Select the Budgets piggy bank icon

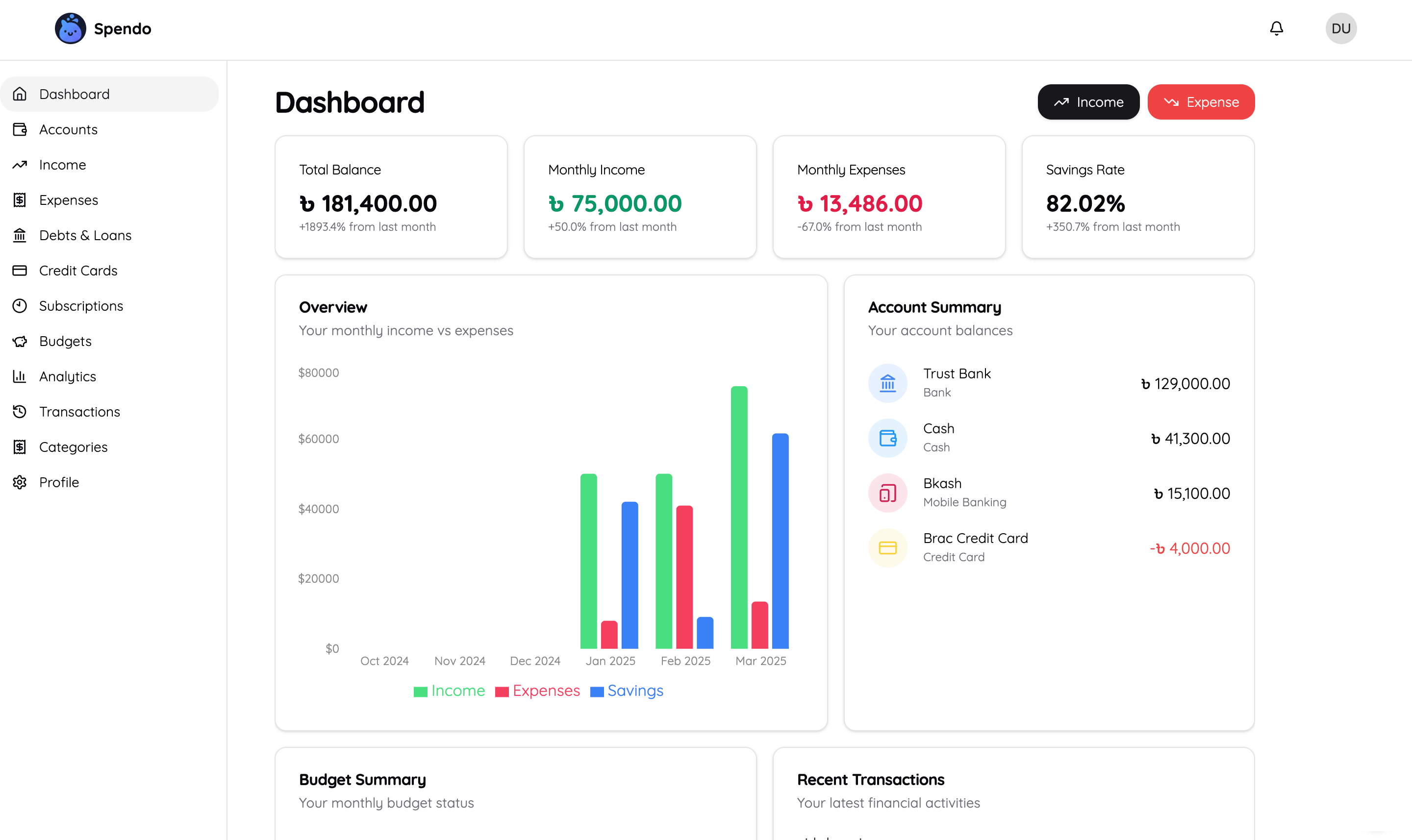click(21, 341)
